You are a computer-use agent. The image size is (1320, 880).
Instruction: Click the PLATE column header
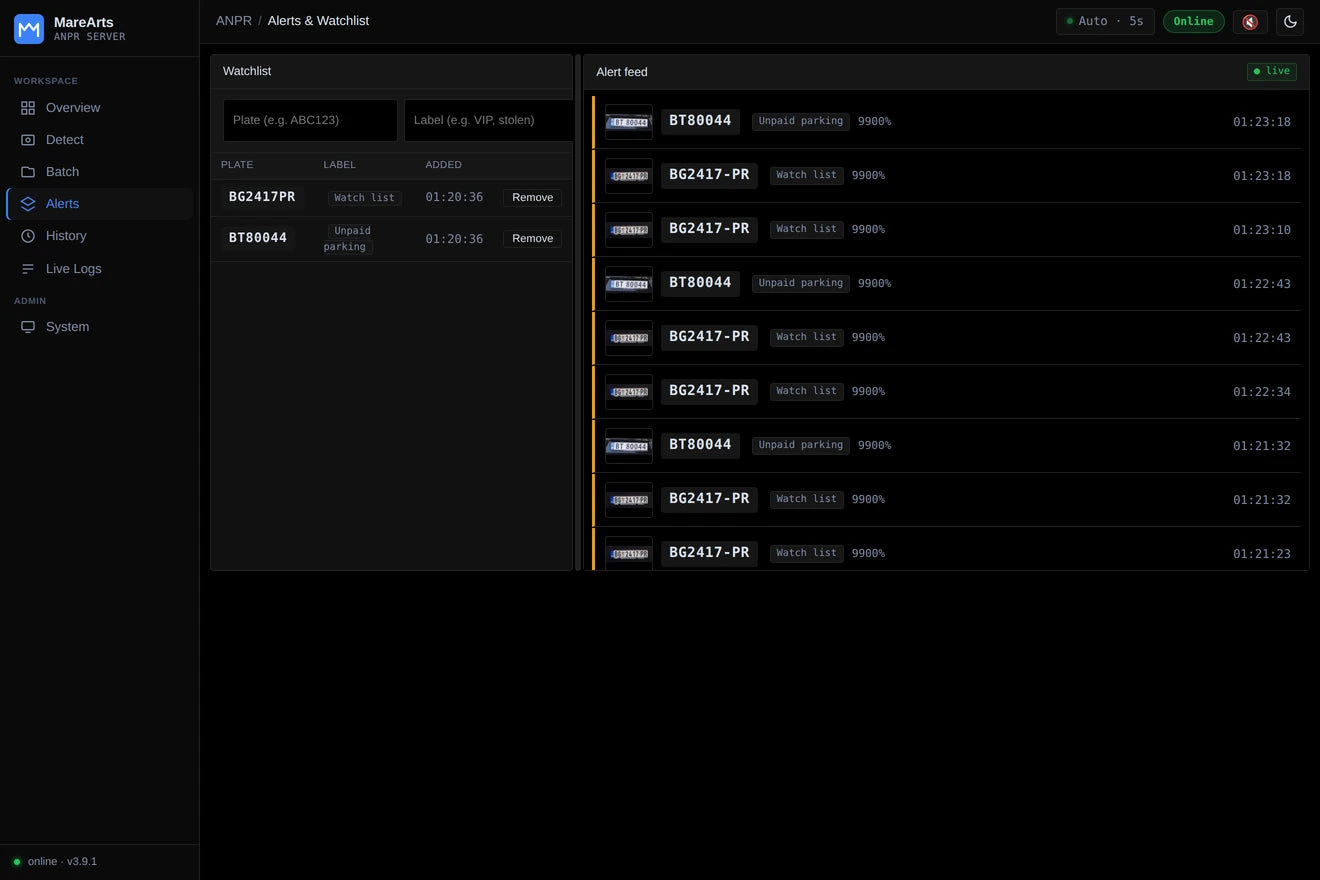(x=237, y=165)
